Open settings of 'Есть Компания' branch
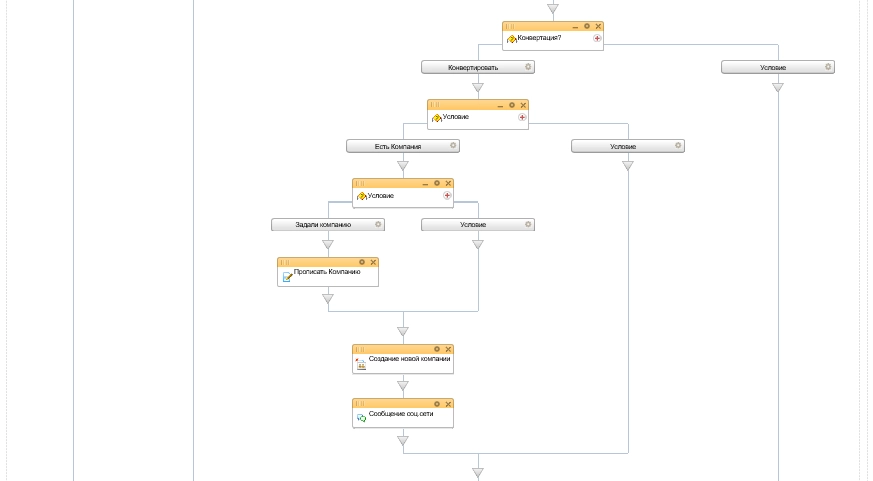Viewport: 873px width, 481px height. click(453, 146)
